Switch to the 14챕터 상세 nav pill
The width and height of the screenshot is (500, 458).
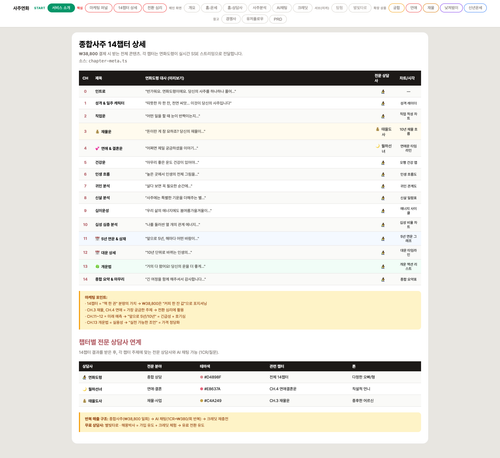click(128, 8)
